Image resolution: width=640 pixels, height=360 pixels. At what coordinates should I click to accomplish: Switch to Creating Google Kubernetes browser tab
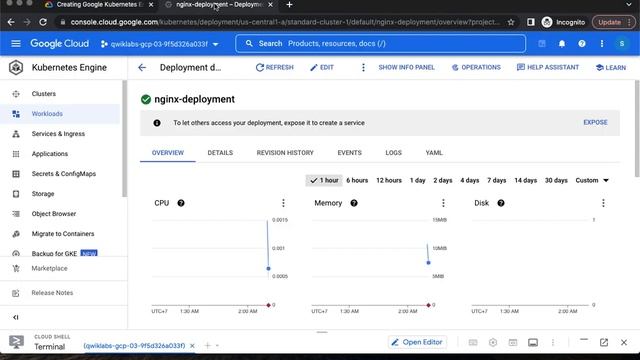[x=99, y=4]
